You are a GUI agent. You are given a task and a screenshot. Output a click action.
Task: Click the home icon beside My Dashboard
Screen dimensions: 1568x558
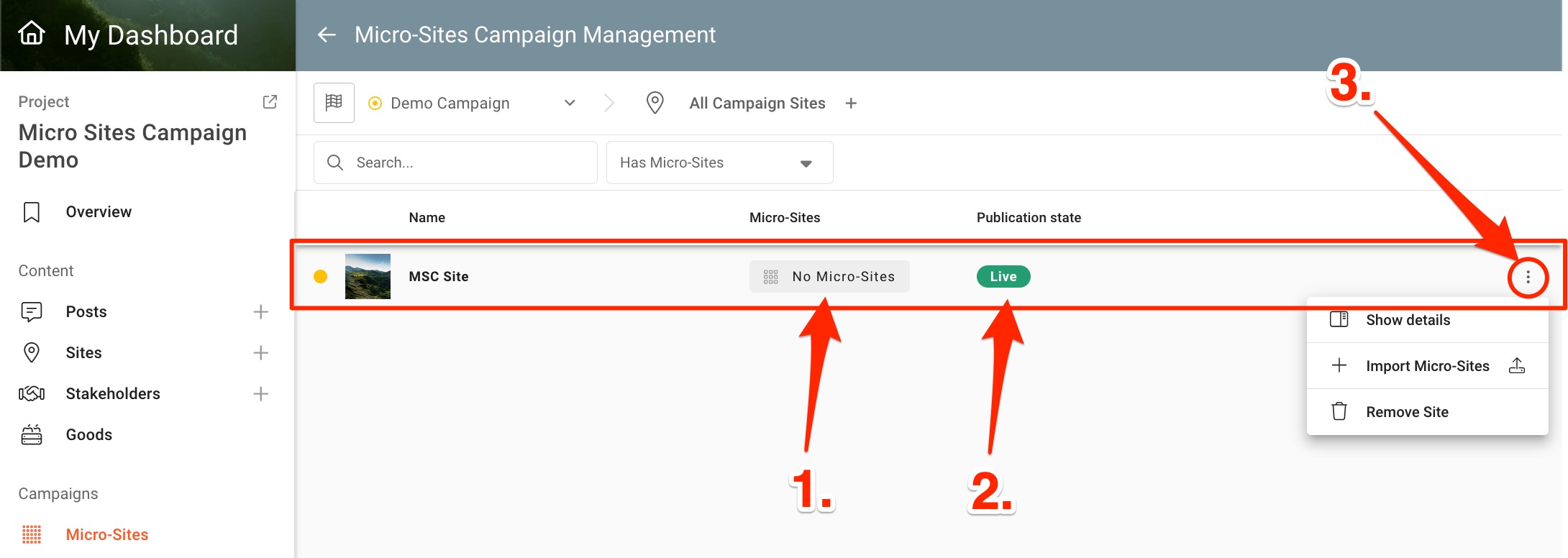[32, 33]
